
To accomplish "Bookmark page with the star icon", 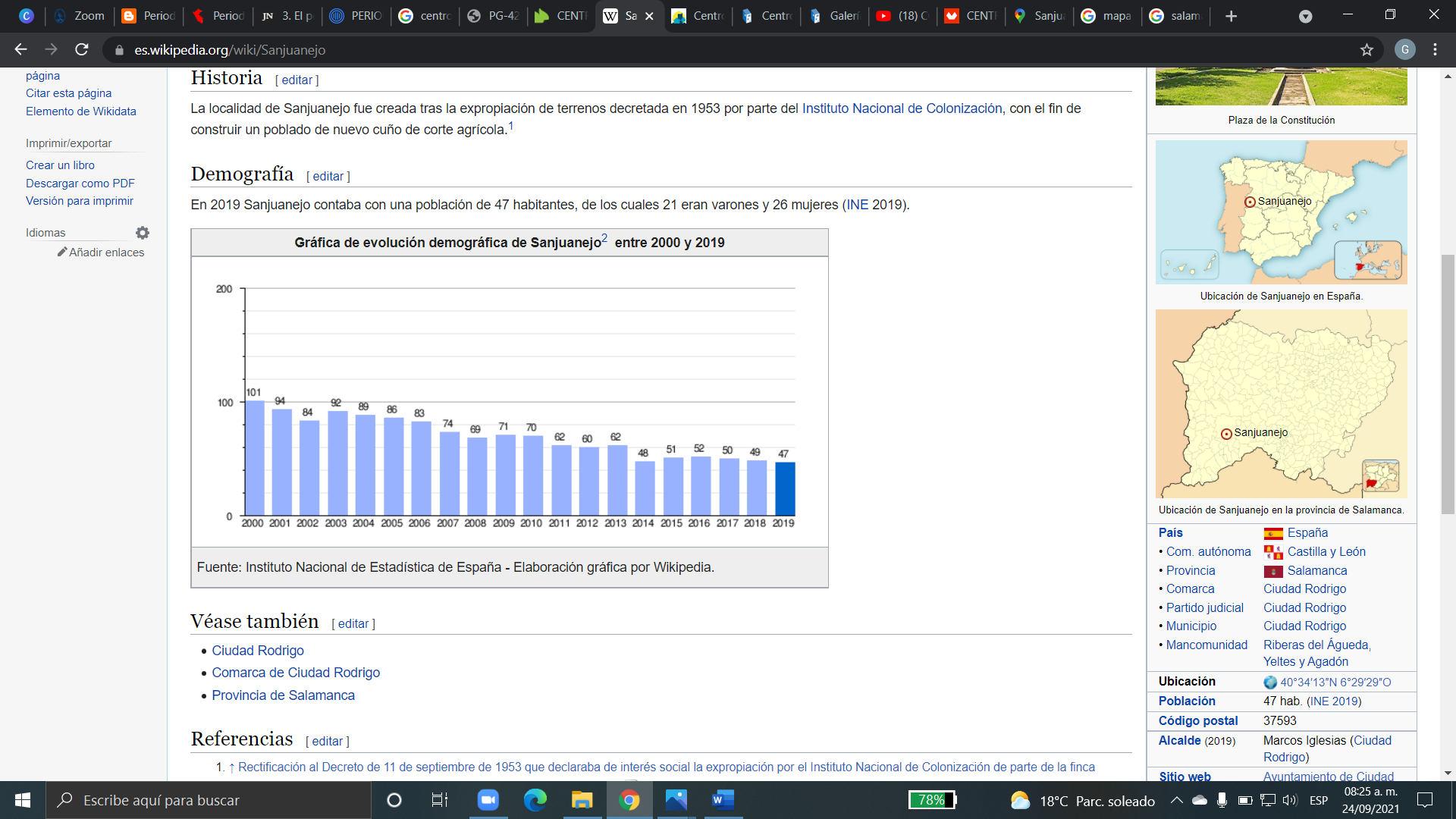I will coord(1367,50).
